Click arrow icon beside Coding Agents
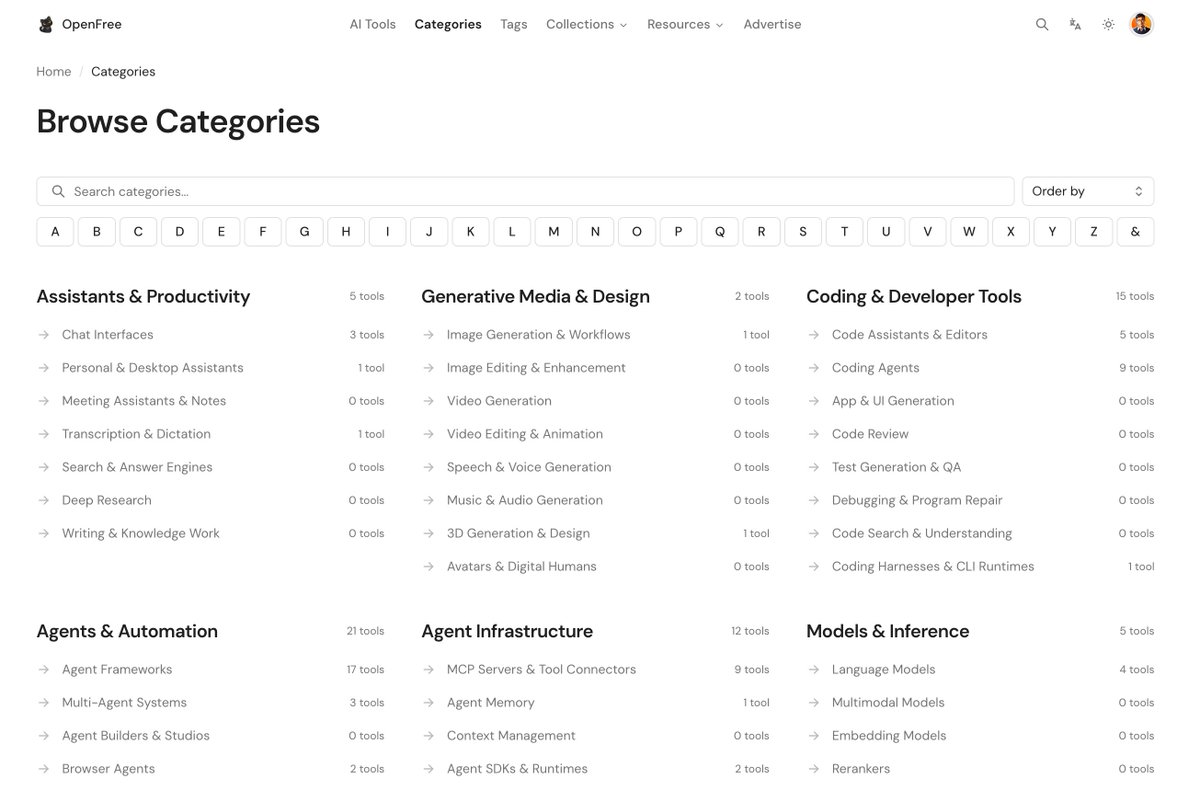The height and width of the screenshot is (790, 1200). [x=814, y=368]
